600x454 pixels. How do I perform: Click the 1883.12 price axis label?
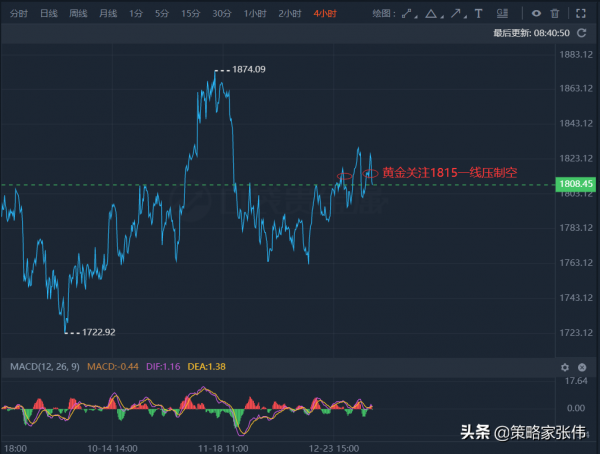point(576,54)
